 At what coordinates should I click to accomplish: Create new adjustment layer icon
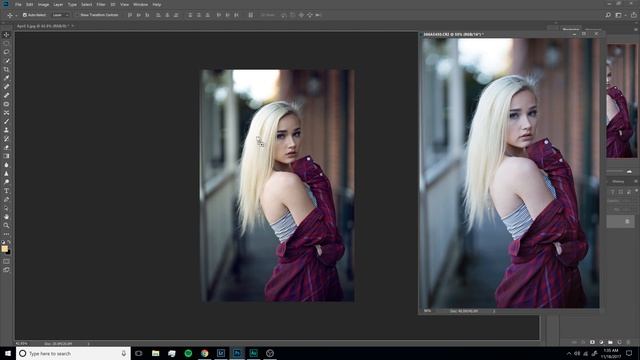tap(601, 342)
